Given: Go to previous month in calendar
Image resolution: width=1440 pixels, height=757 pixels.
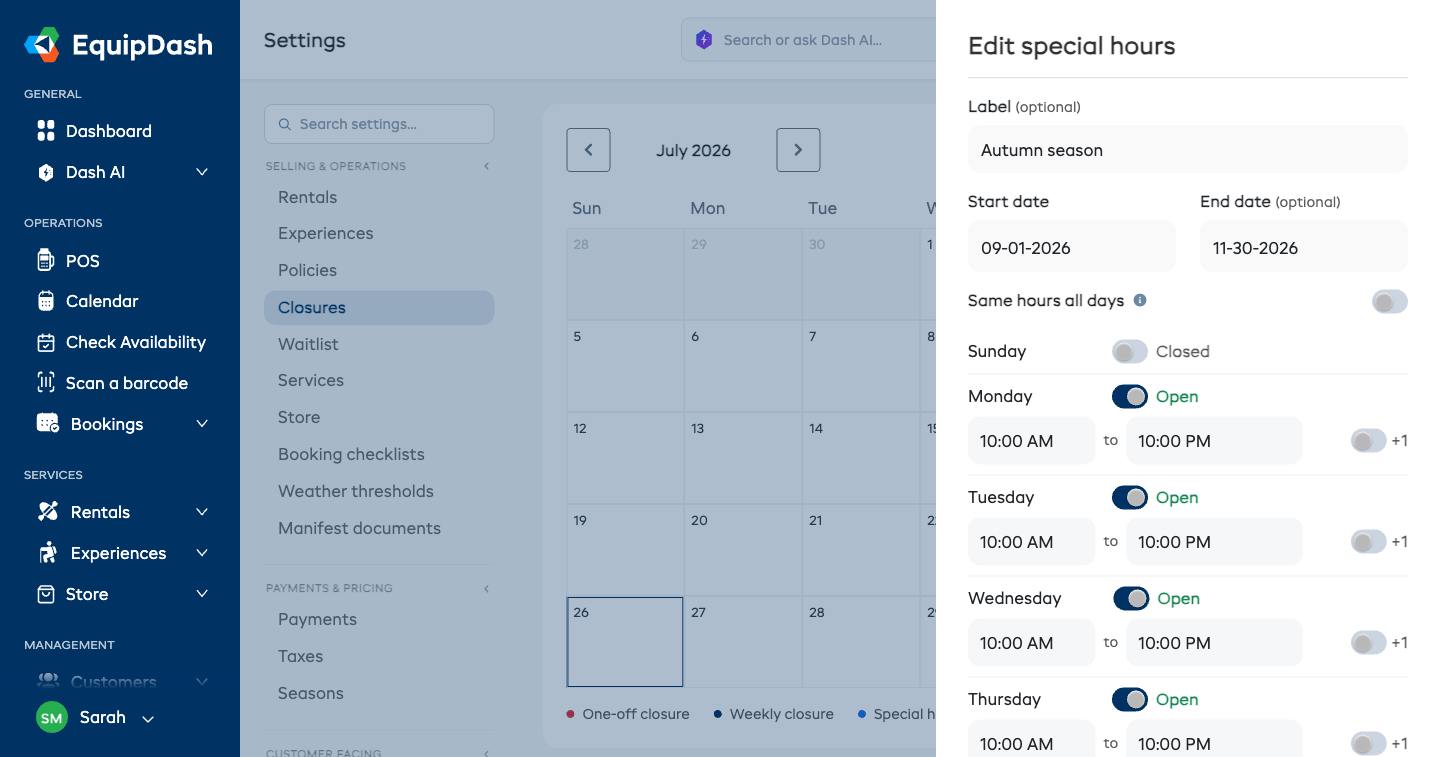Looking at the screenshot, I should [588, 150].
